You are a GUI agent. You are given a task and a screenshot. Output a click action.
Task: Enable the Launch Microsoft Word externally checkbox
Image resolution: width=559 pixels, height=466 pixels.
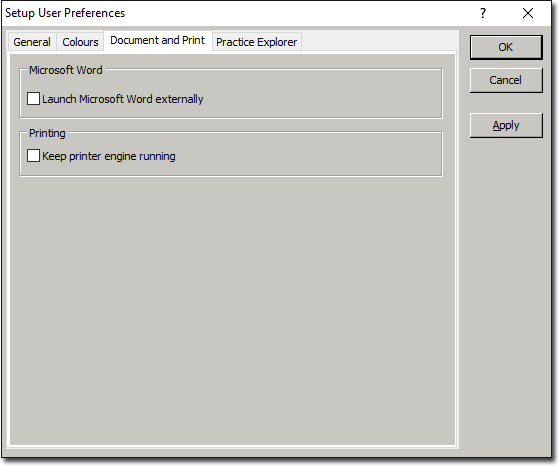coord(34,99)
